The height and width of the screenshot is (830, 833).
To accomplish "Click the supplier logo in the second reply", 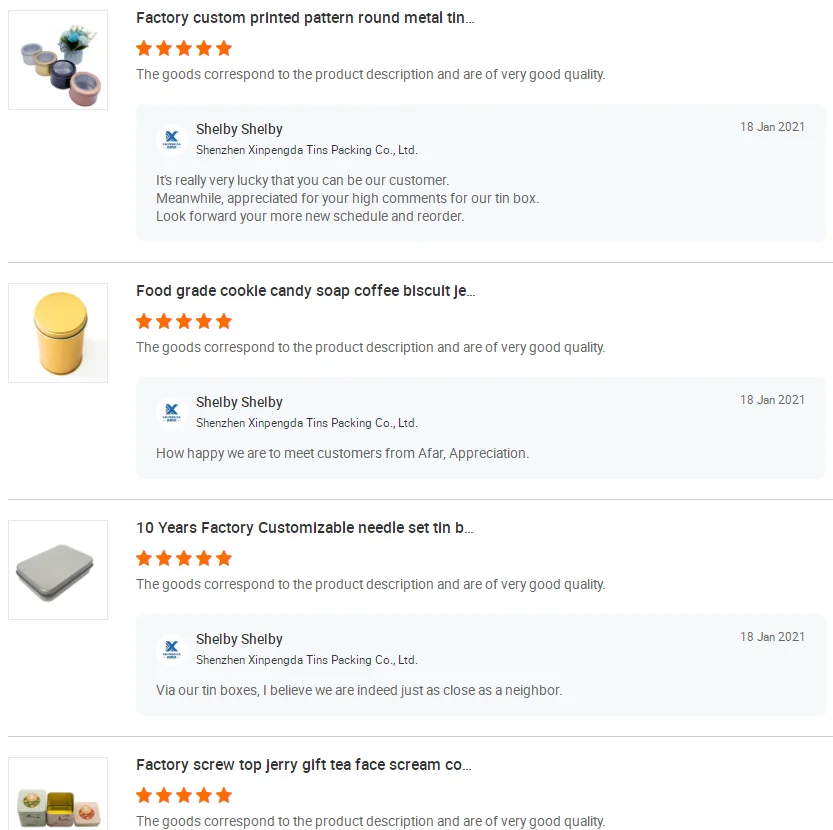I will pos(172,412).
